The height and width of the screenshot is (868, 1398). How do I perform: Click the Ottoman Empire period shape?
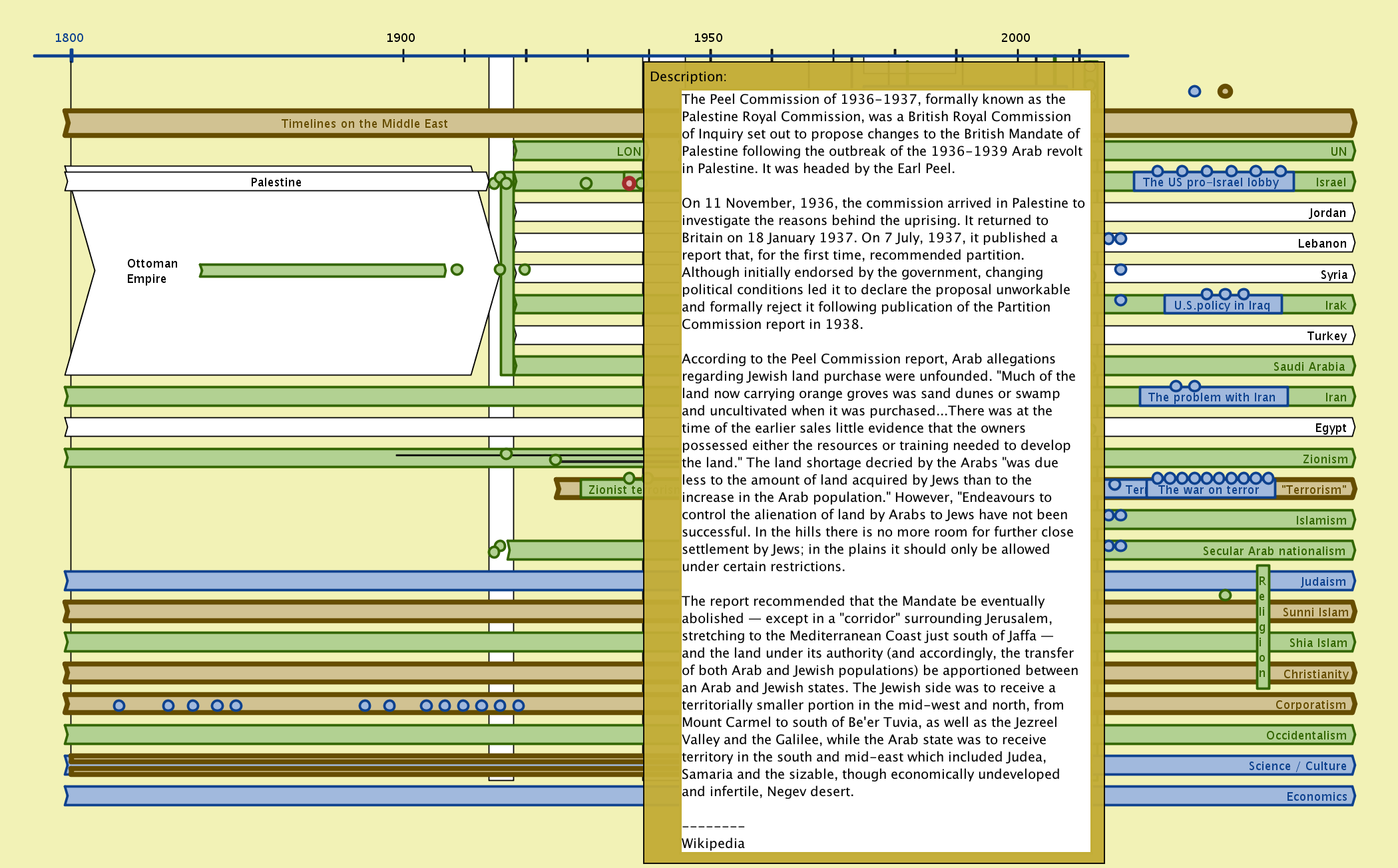coord(152,271)
